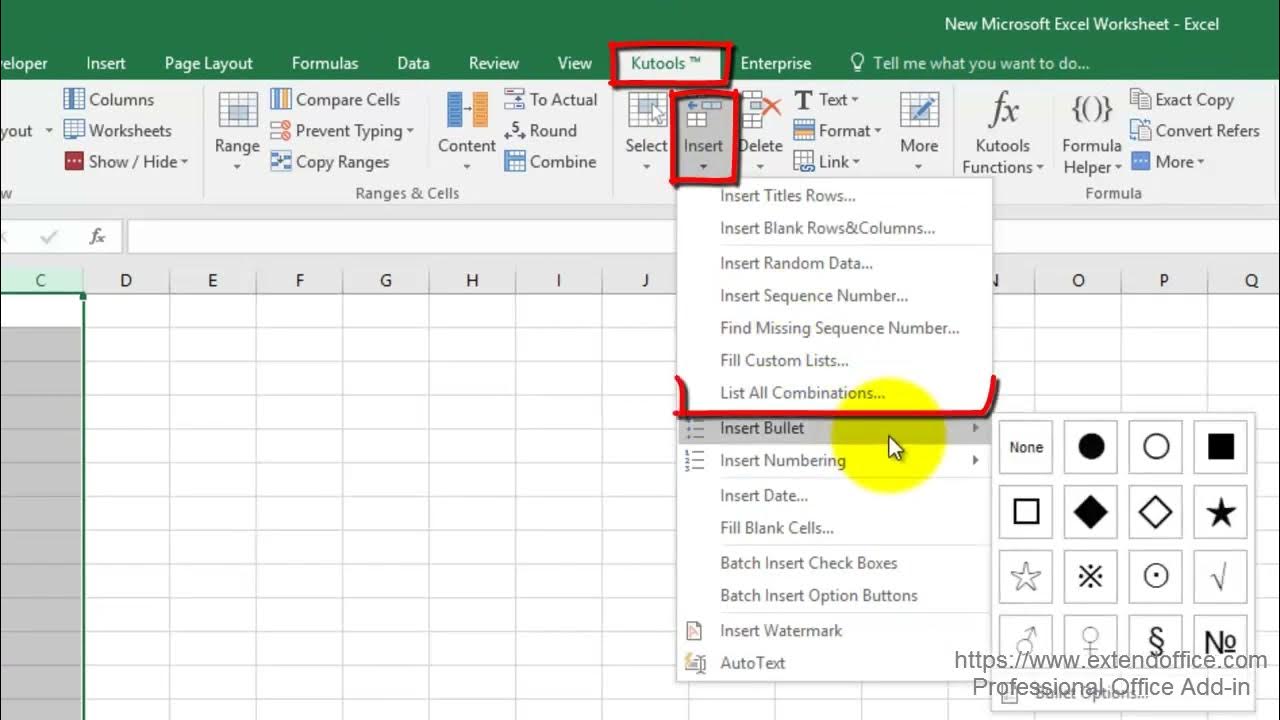Viewport: 1280px width, 720px height.
Task: Expand Prevent Typing dropdown
Action: 342,130
